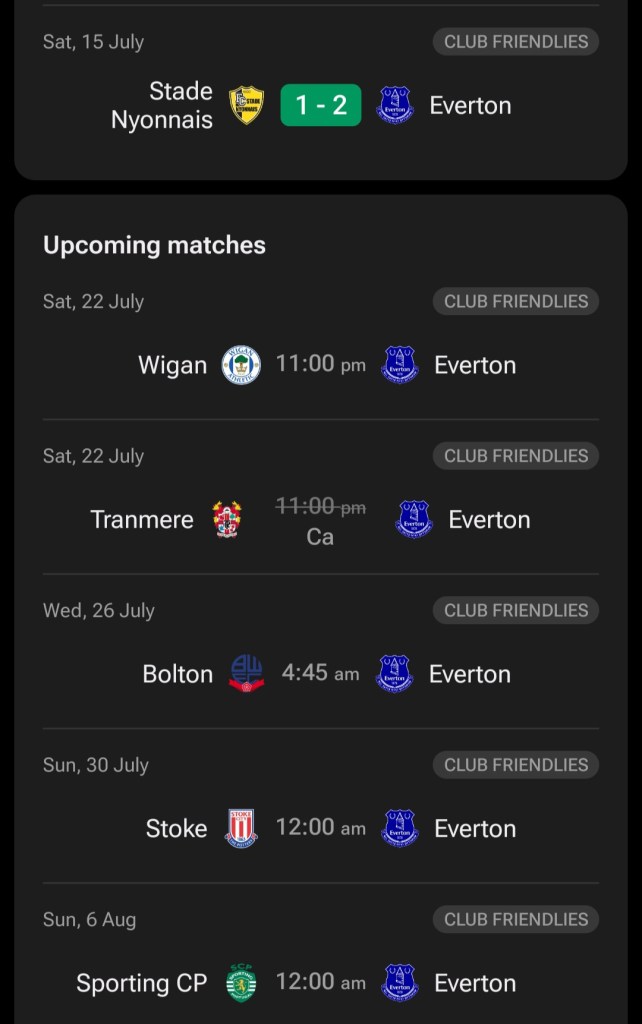Tap Club Friendlies tag on Wigan match

pos(516,301)
